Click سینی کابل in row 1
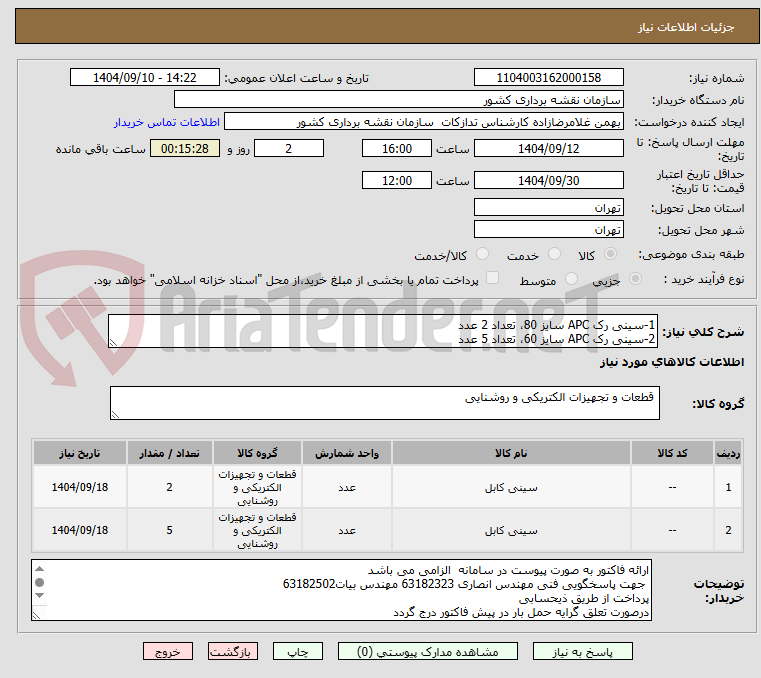761x678 pixels. click(511, 488)
